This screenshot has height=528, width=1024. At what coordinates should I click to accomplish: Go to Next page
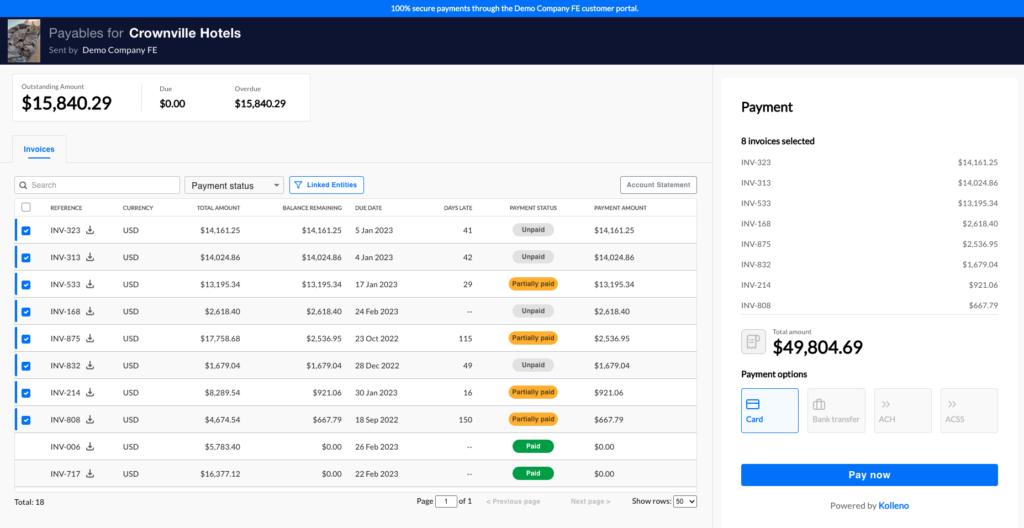(590, 501)
